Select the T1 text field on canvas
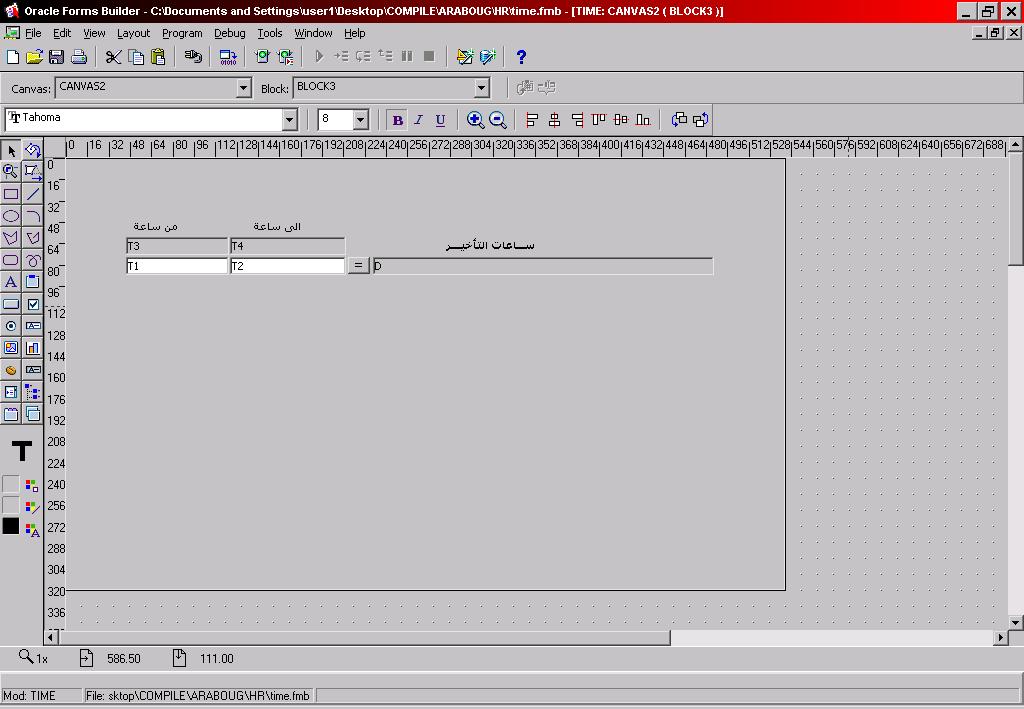The height and width of the screenshot is (709, 1024). point(177,266)
